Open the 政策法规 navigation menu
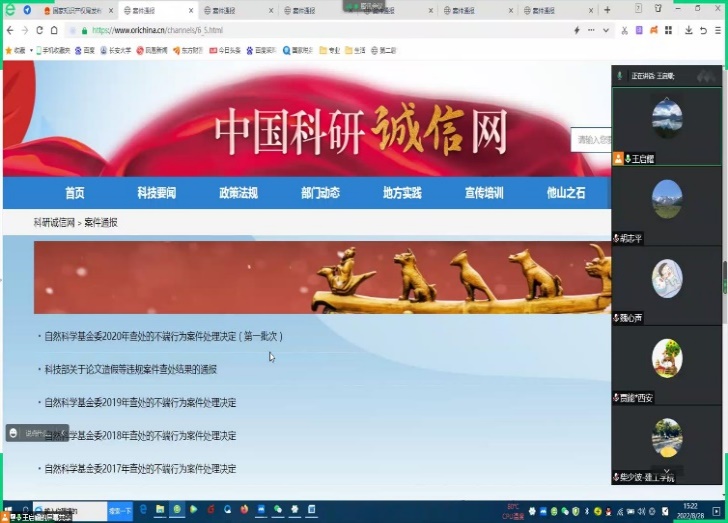The image size is (728, 523). pyautogui.click(x=238, y=193)
